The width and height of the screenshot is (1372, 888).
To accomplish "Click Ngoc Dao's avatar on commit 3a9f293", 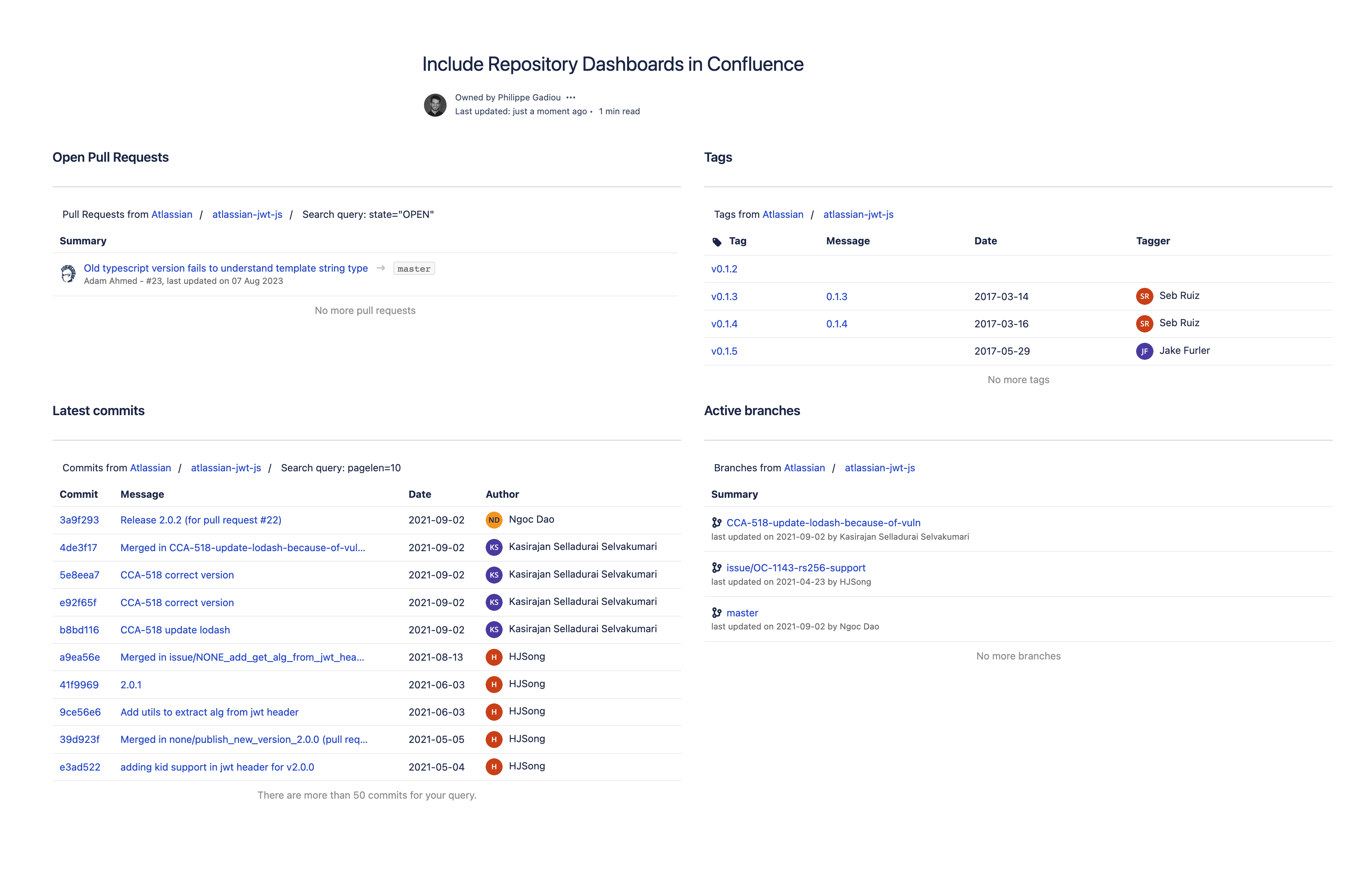I will pyautogui.click(x=494, y=520).
